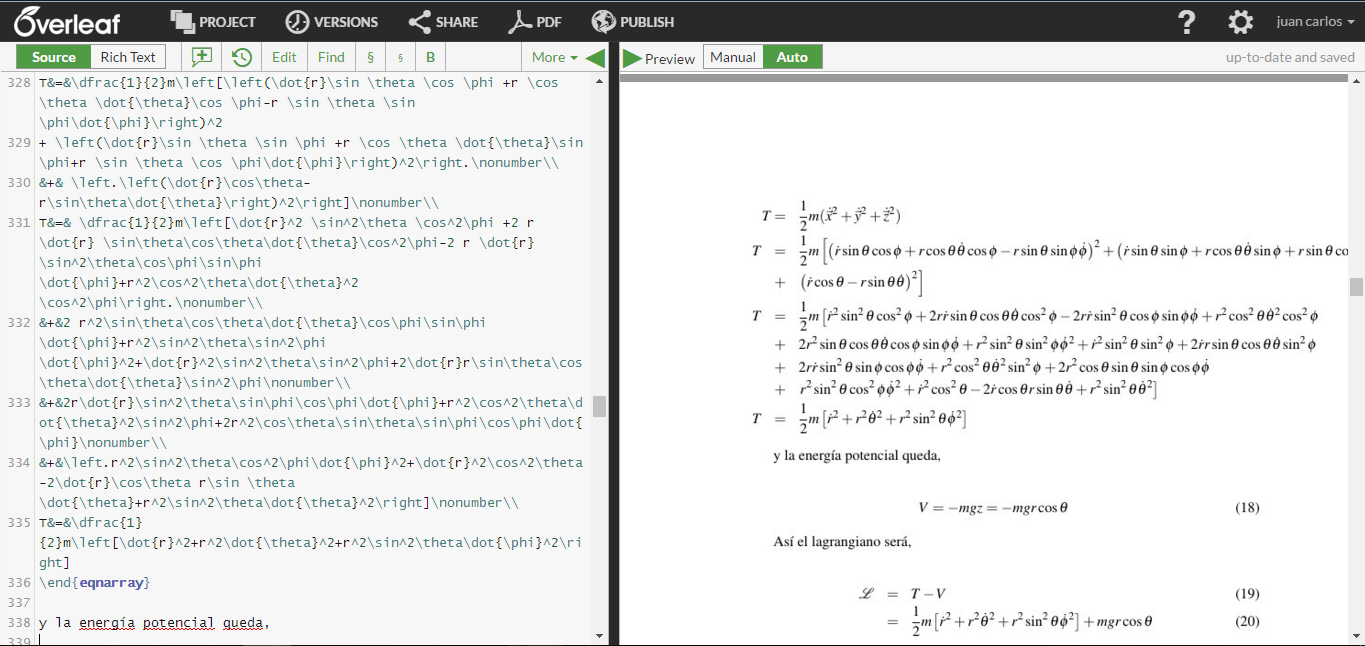Open document history with the clock icon

[x=240, y=57]
